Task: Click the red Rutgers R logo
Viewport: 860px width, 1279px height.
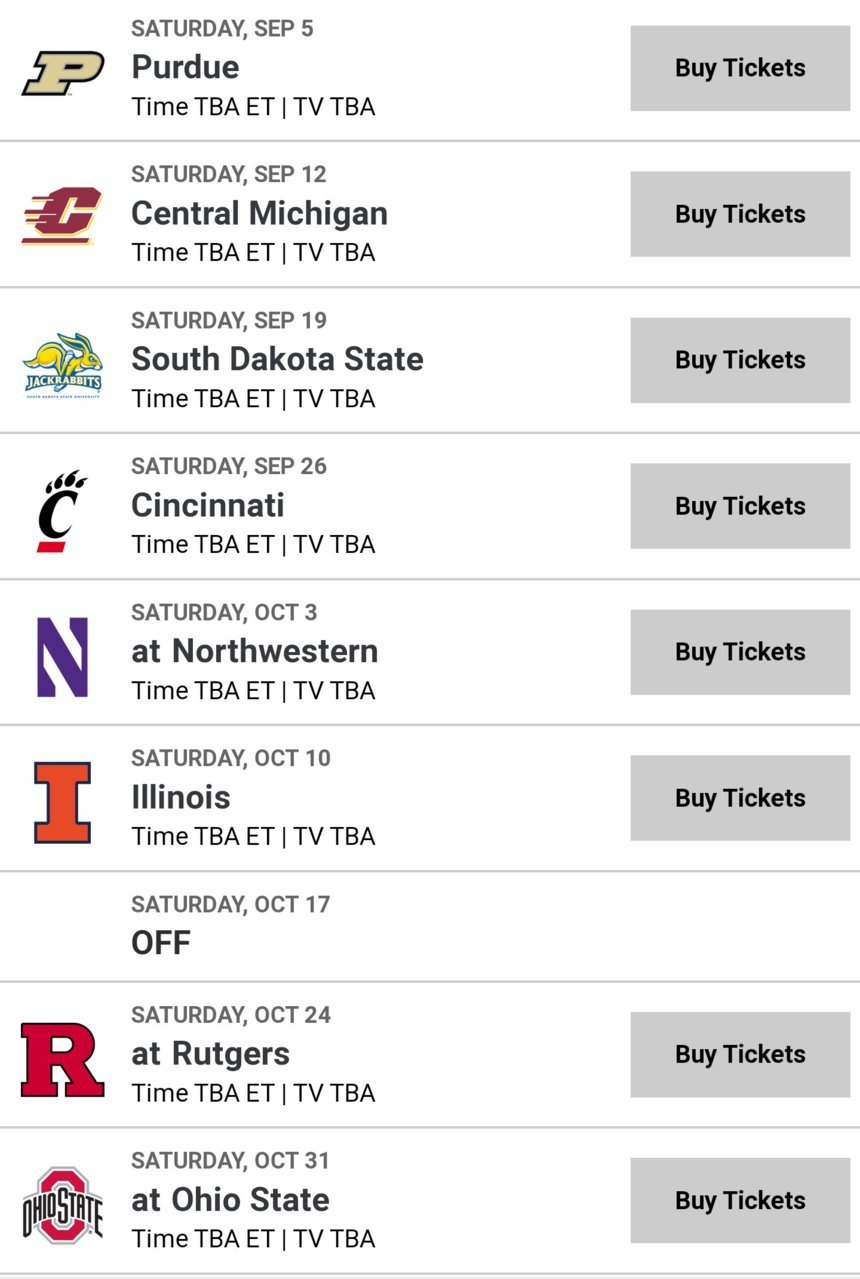Action: [62, 1060]
